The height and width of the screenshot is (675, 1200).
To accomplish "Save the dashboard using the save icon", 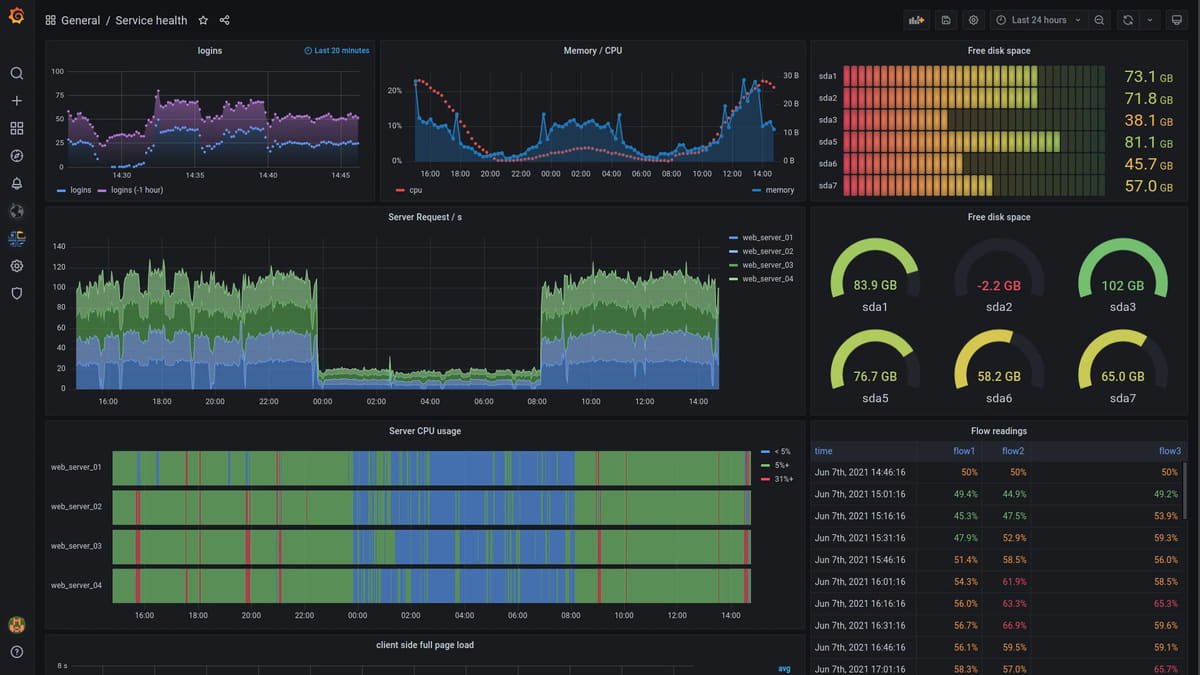I will [x=945, y=19].
